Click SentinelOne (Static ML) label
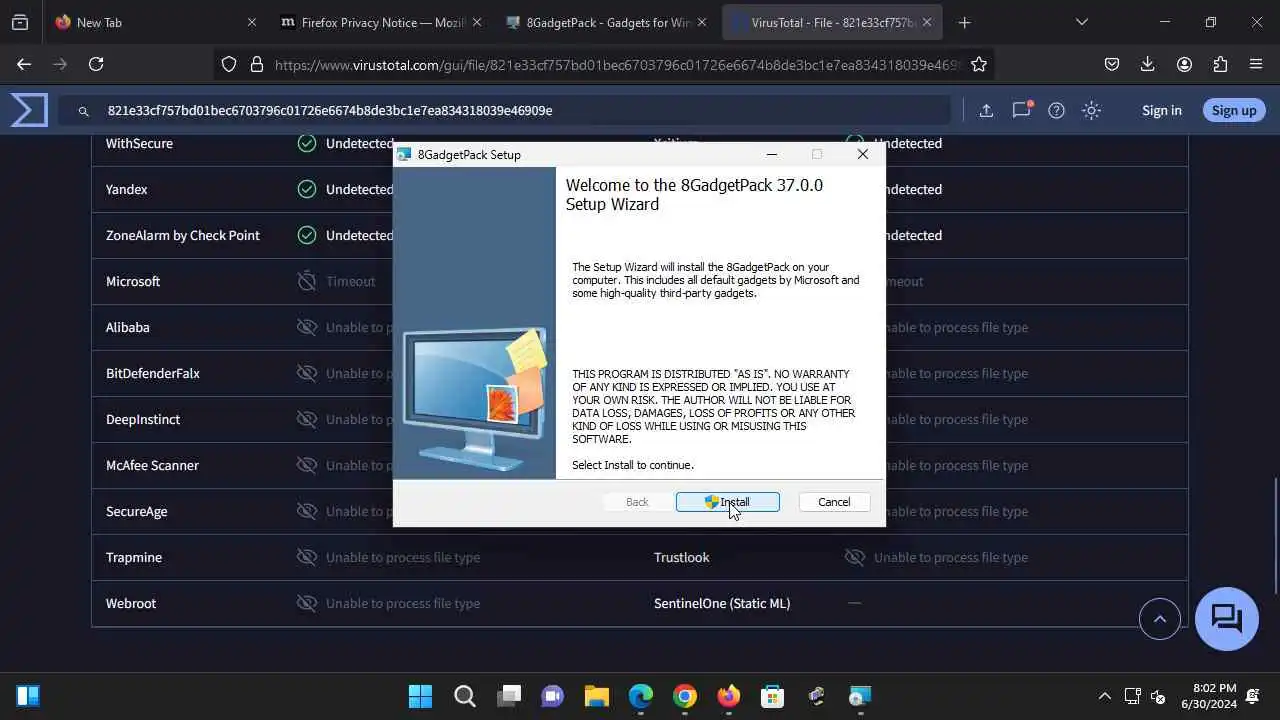The width and height of the screenshot is (1280, 720). pos(722,603)
